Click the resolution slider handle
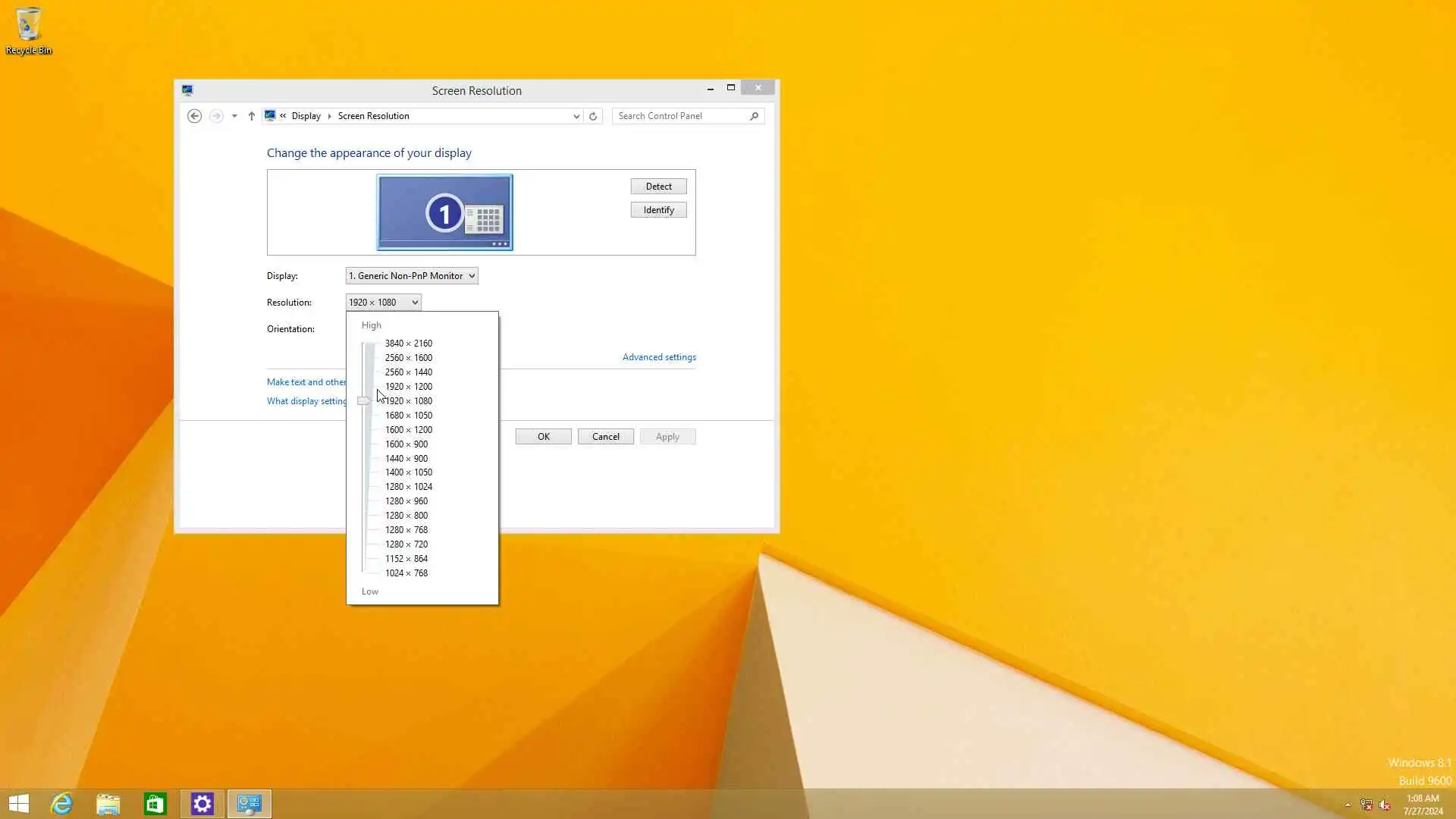Viewport: 1456px width, 819px height. click(364, 401)
